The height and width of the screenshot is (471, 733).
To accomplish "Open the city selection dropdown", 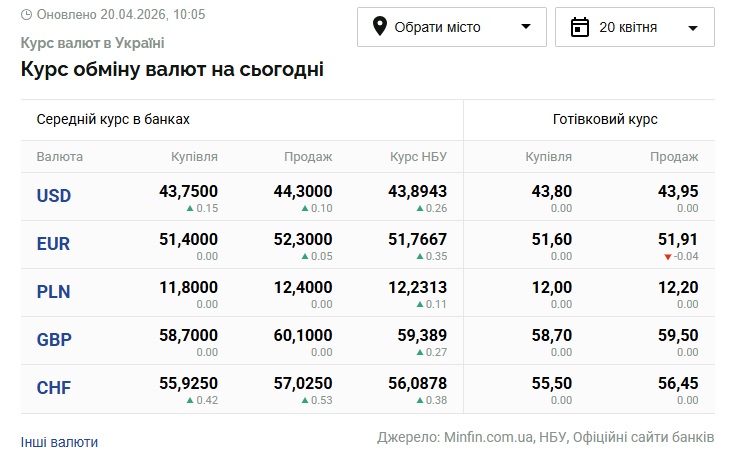I will pos(451,27).
